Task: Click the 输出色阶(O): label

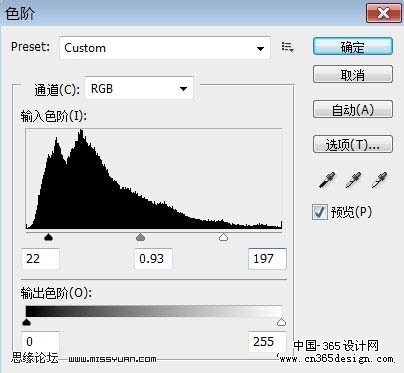Action: pyautogui.click(x=56, y=293)
